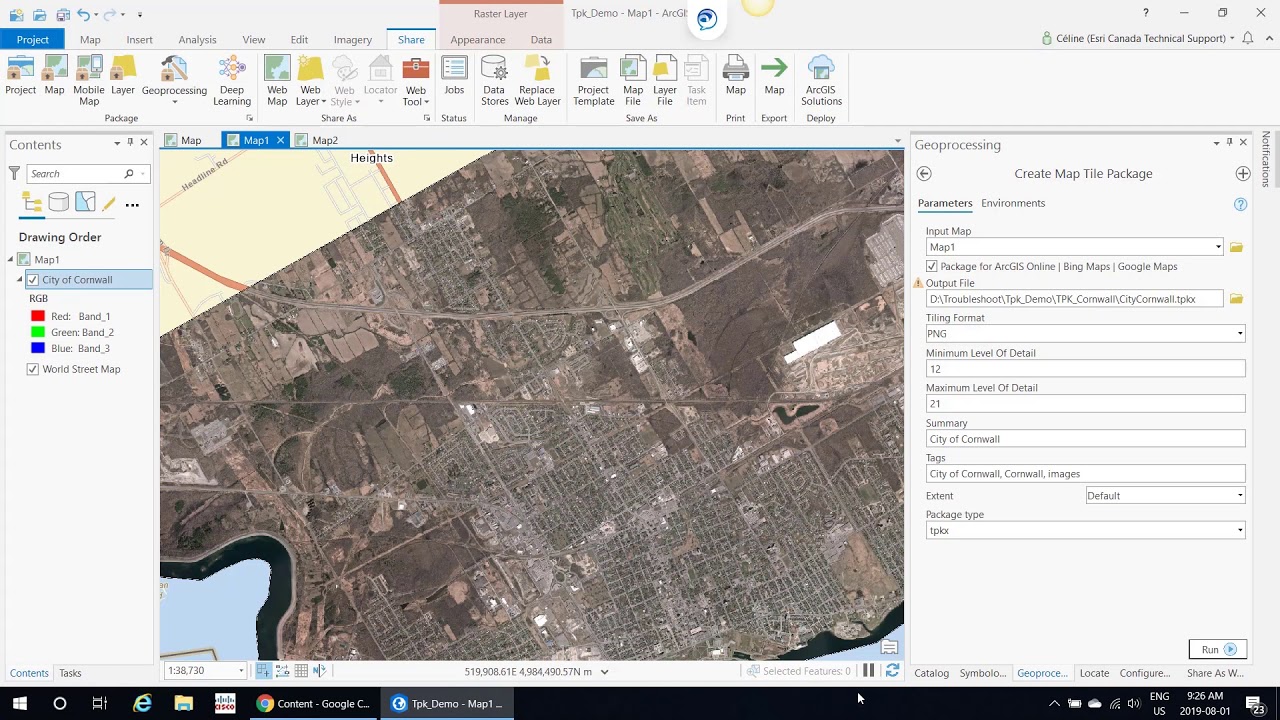
Task: Open Google Chrome from the taskbar
Action: (314, 703)
